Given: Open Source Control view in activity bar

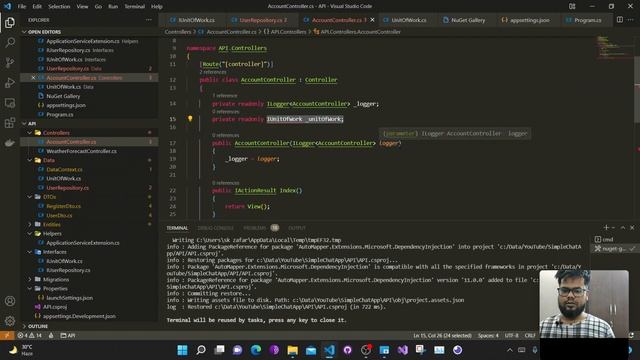Looking at the screenshot, I should point(10,62).
